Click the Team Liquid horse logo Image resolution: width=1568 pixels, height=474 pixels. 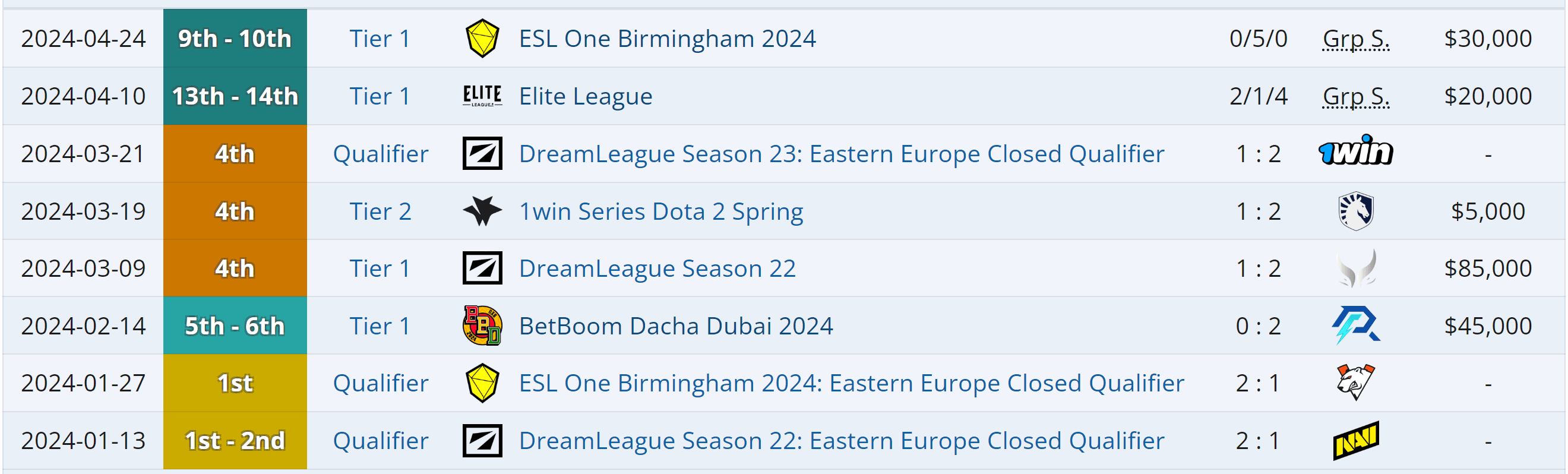coord(1355,211)
